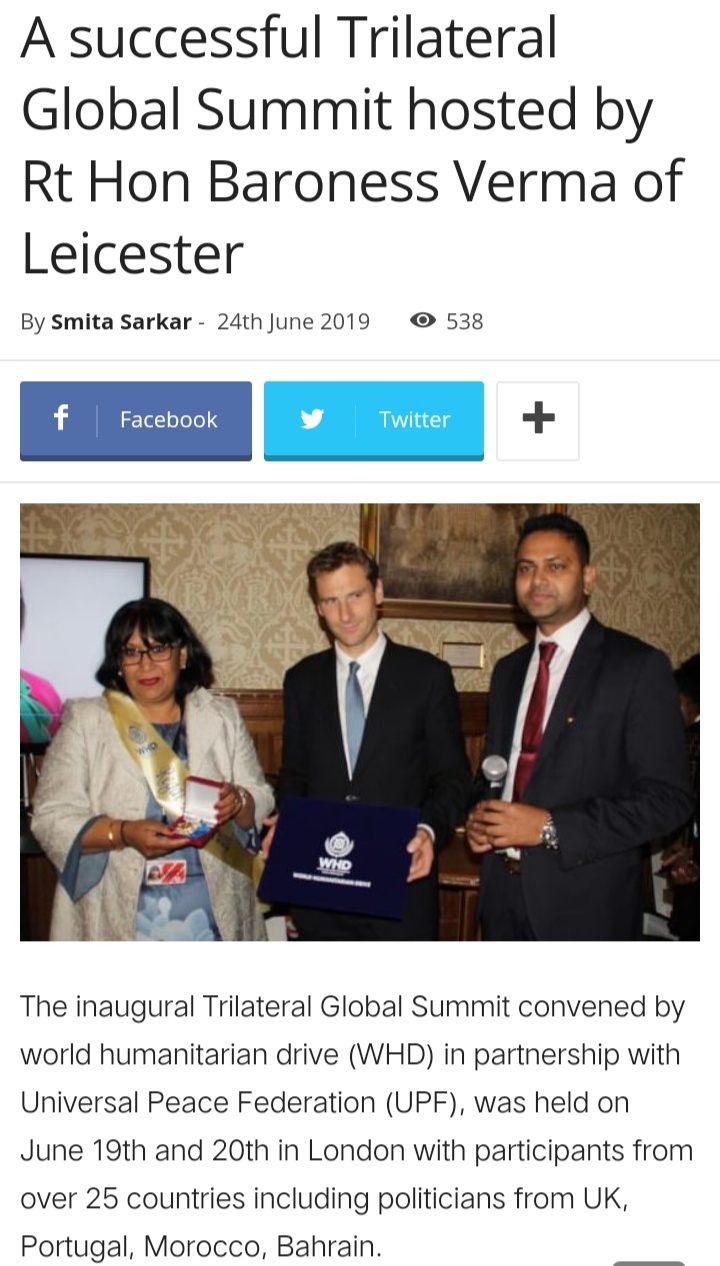Click the inaugural summit intro paragraph

click(357, 1126)
